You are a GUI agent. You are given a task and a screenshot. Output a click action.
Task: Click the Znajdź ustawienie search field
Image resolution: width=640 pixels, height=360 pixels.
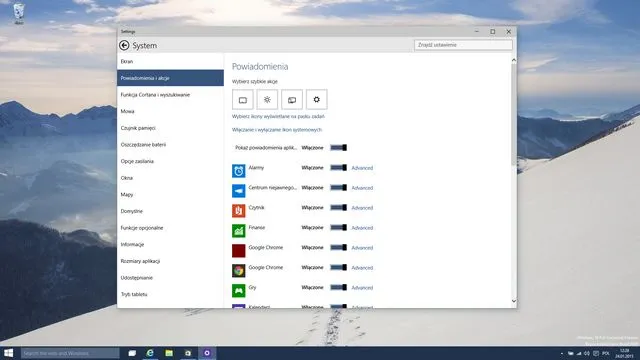tap(463, 45)
